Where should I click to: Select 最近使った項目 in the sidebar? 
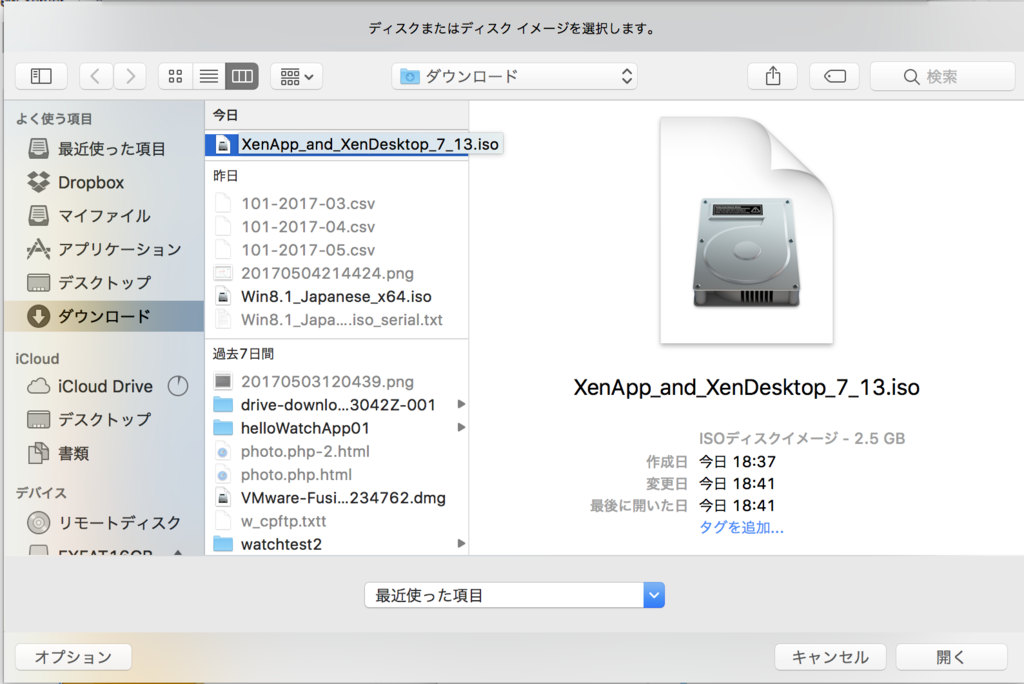coord(104,149)
